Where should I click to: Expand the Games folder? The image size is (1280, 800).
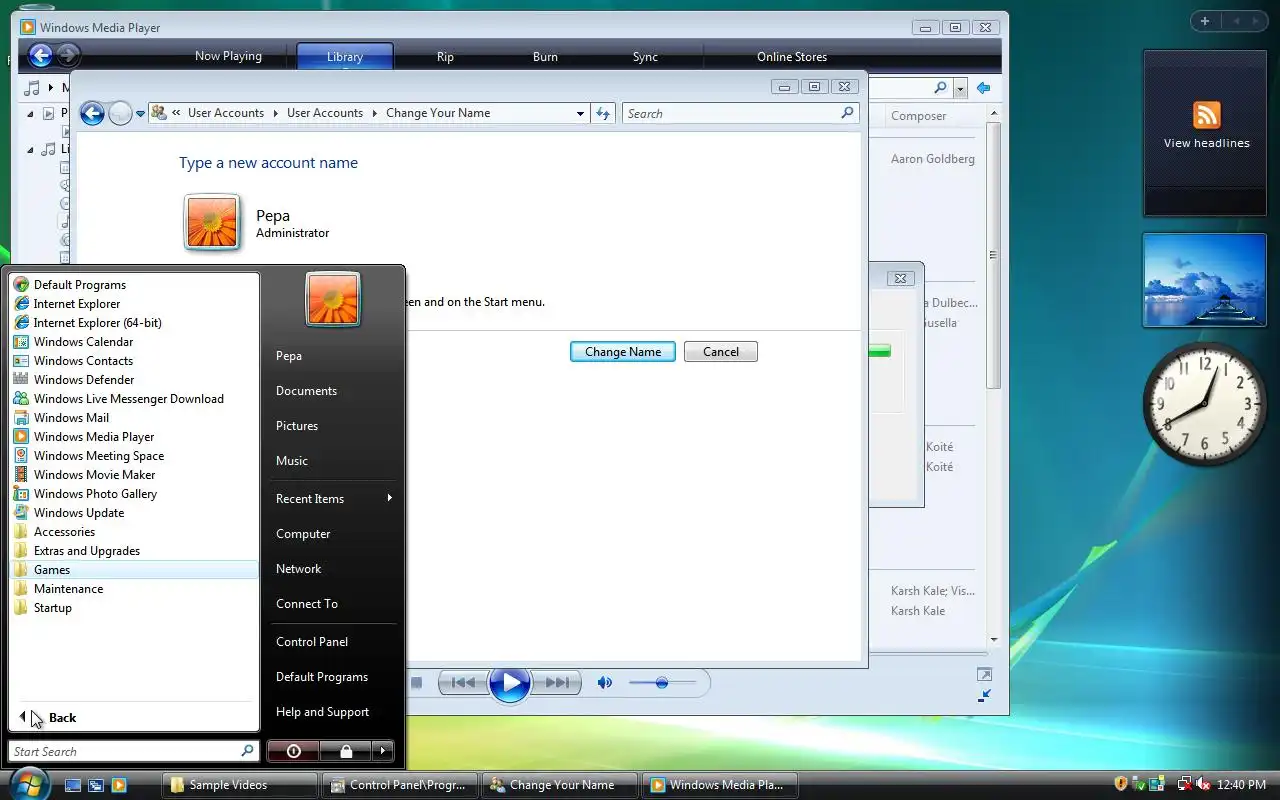tap(134, 570)
